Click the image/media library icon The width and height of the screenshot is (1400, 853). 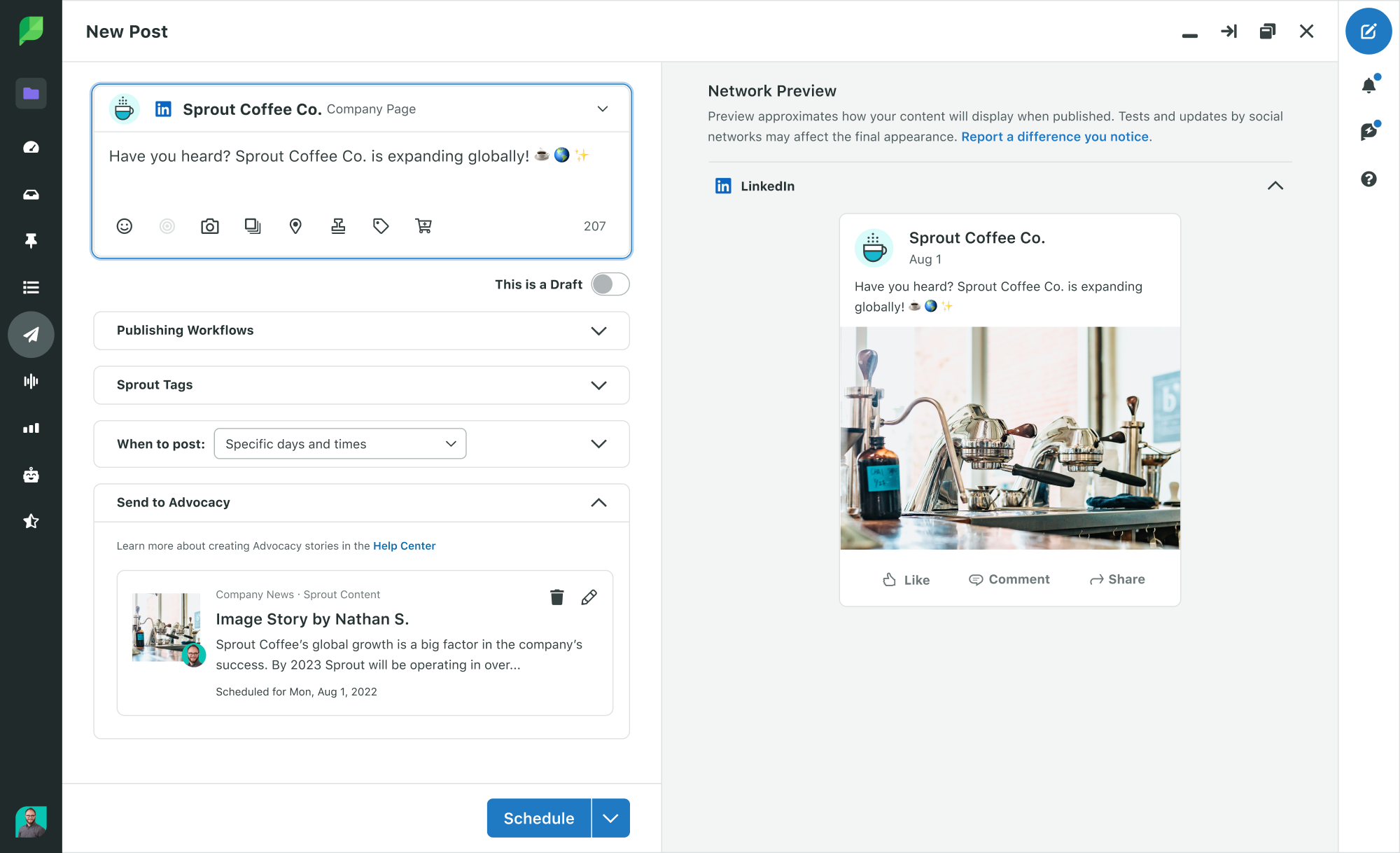[253, 225]
